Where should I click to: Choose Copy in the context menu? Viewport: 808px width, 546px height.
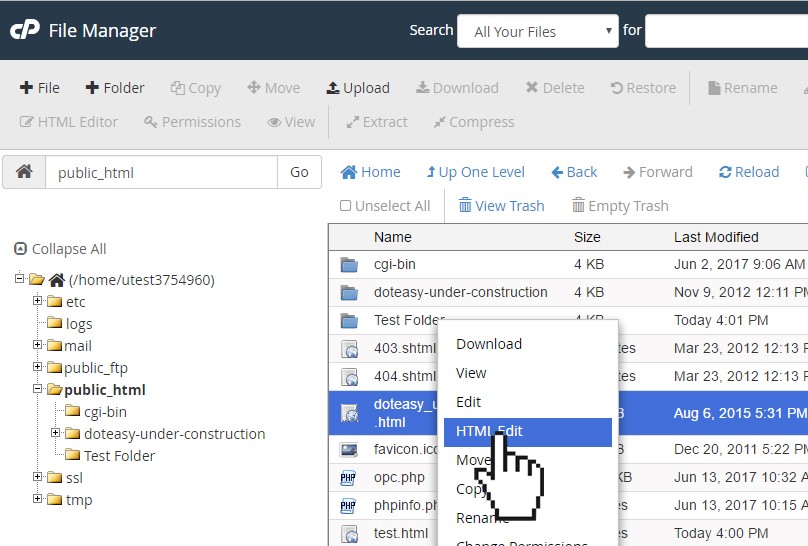click(x=528, y=489)
